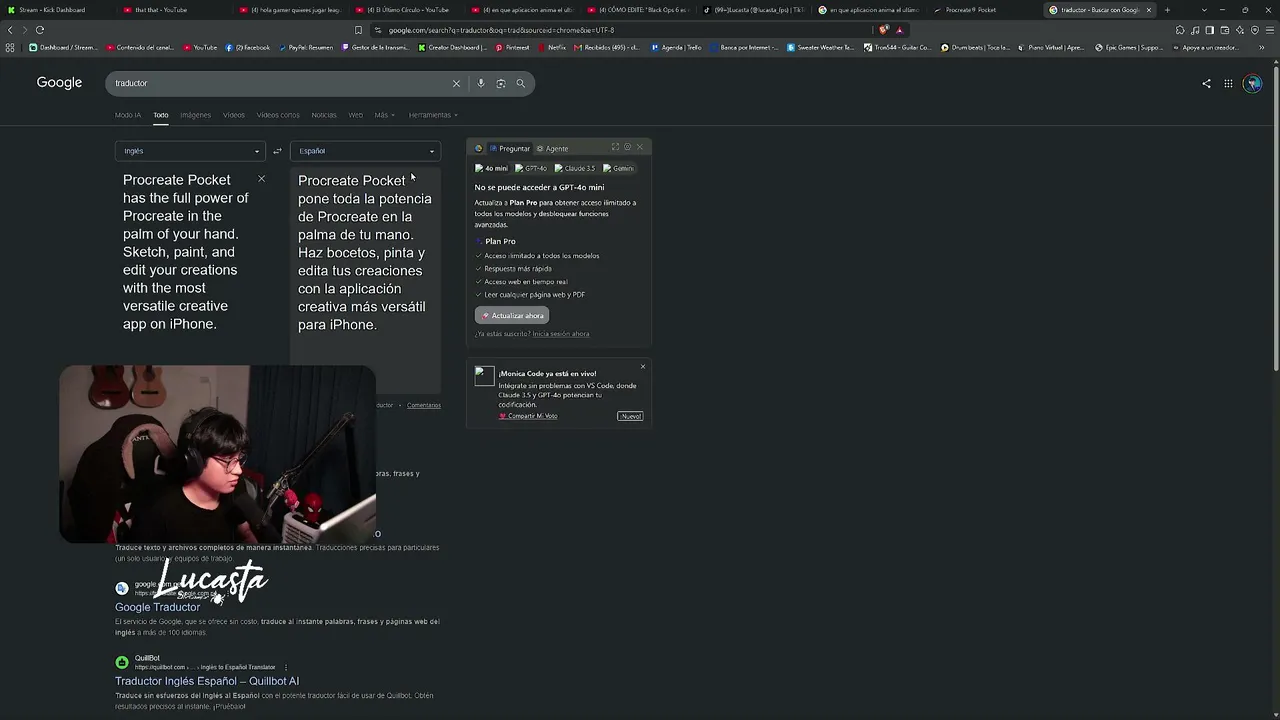The width and height of the screenshot is (1280, 720).
Task: Switch to the Videos results tab
Action: tap(233, 115)
